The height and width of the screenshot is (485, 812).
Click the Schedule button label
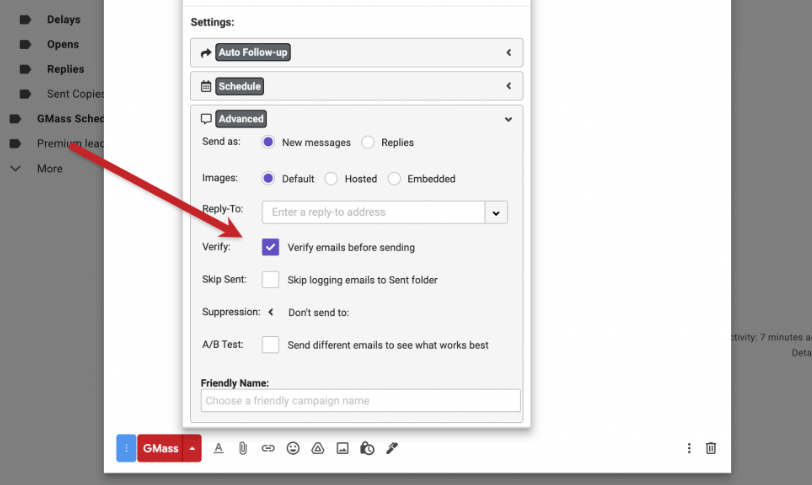pyautogui.click(x=239, y=86)
